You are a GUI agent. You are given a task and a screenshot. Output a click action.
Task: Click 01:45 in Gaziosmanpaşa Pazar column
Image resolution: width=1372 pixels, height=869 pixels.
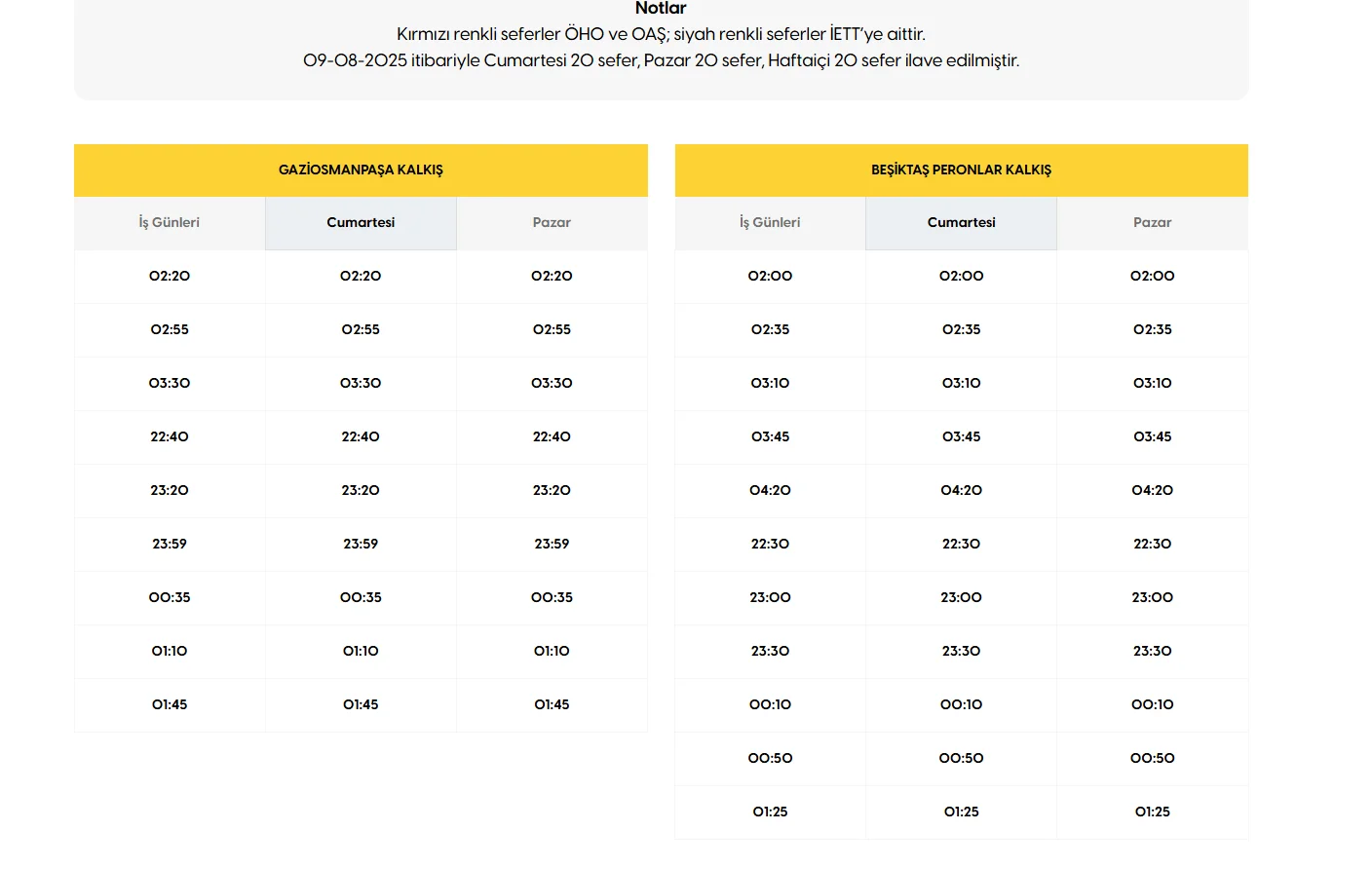(552, 705)
